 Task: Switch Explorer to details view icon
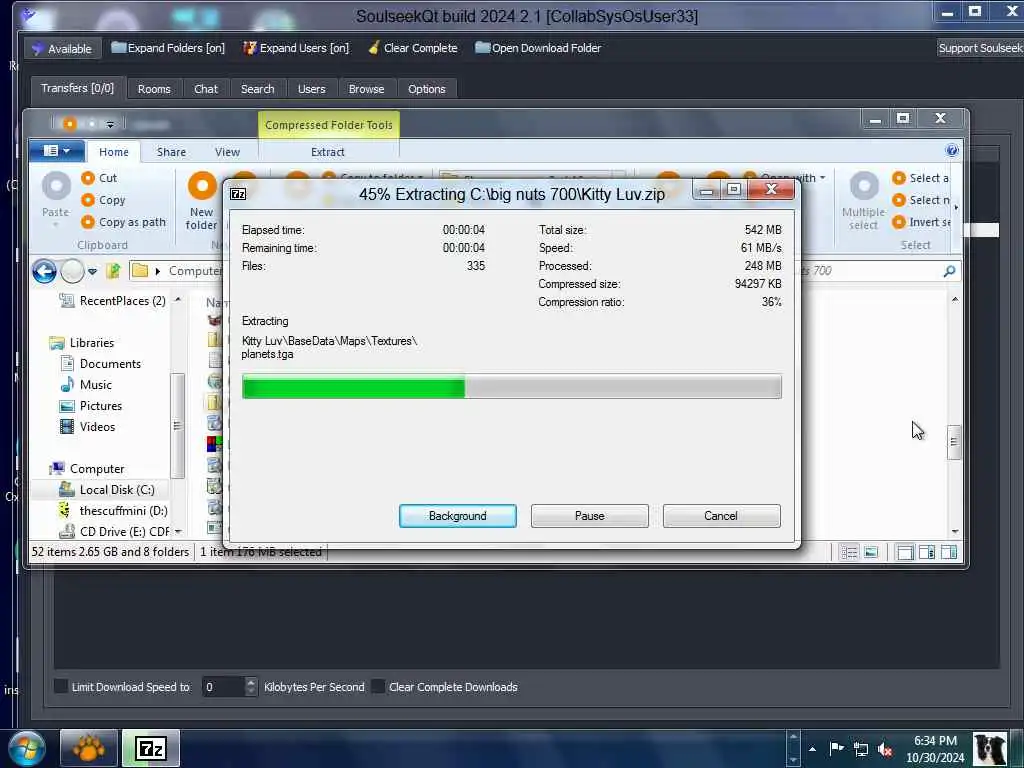pyautogui.click(x=849, y=553)
